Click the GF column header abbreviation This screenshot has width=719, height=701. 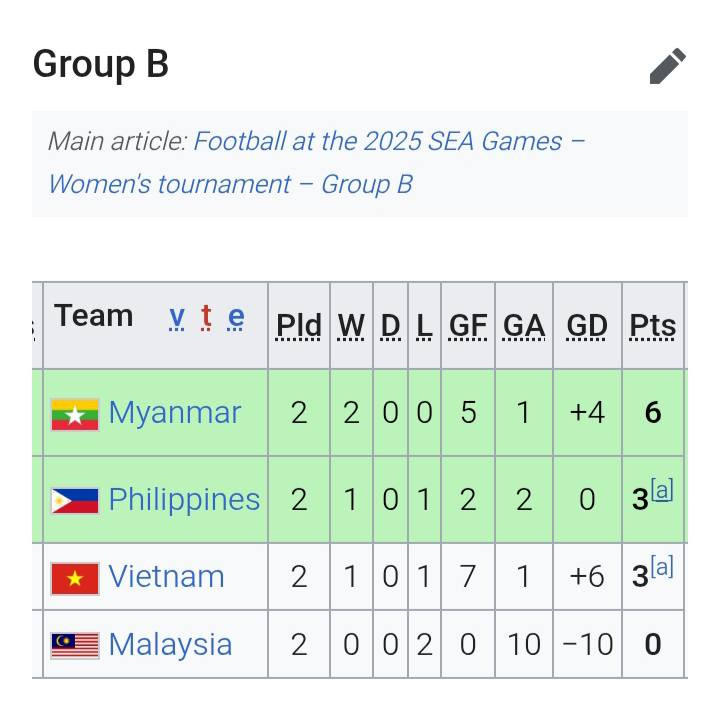tap(468, 326)
